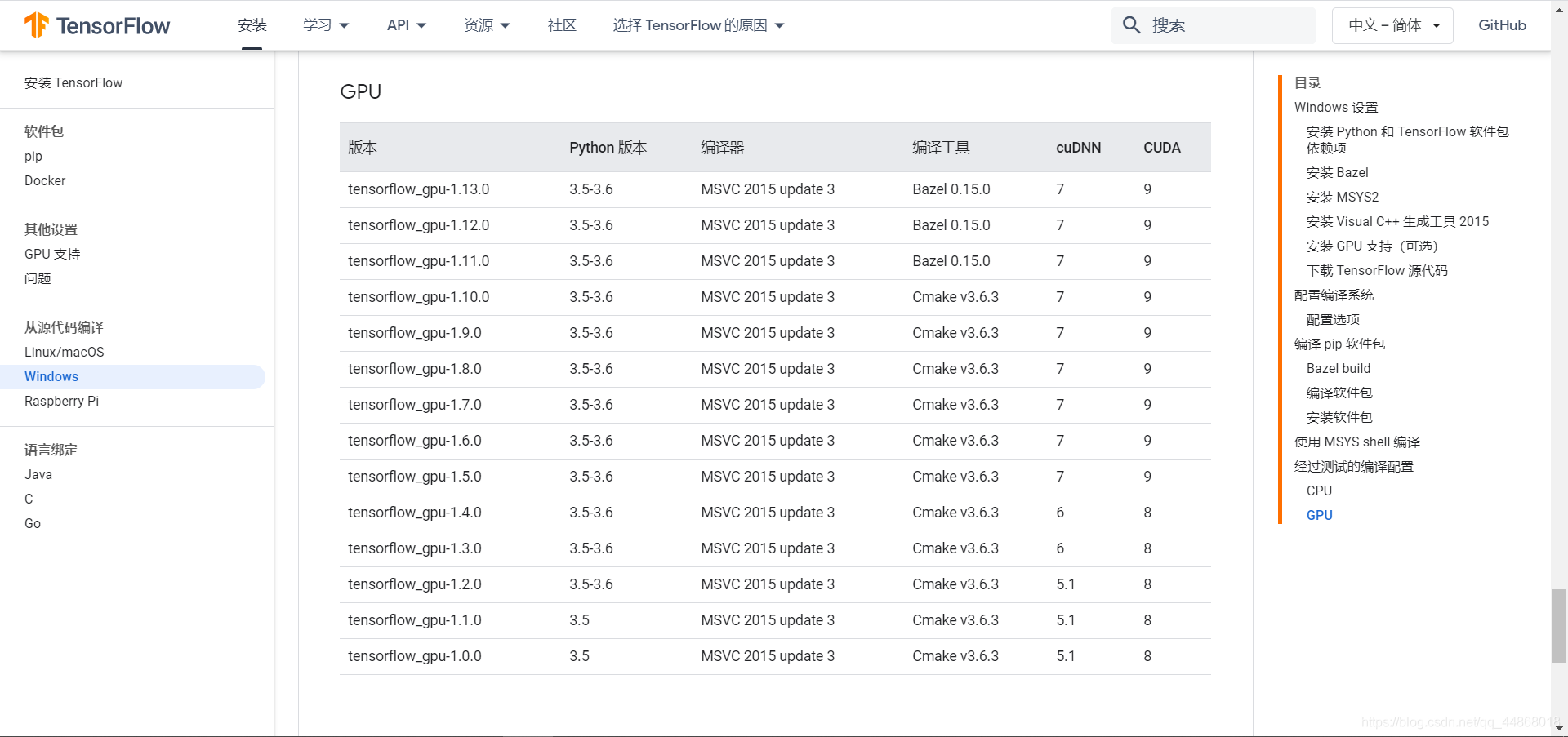Click the Python 版本 column header

(608, 148)
